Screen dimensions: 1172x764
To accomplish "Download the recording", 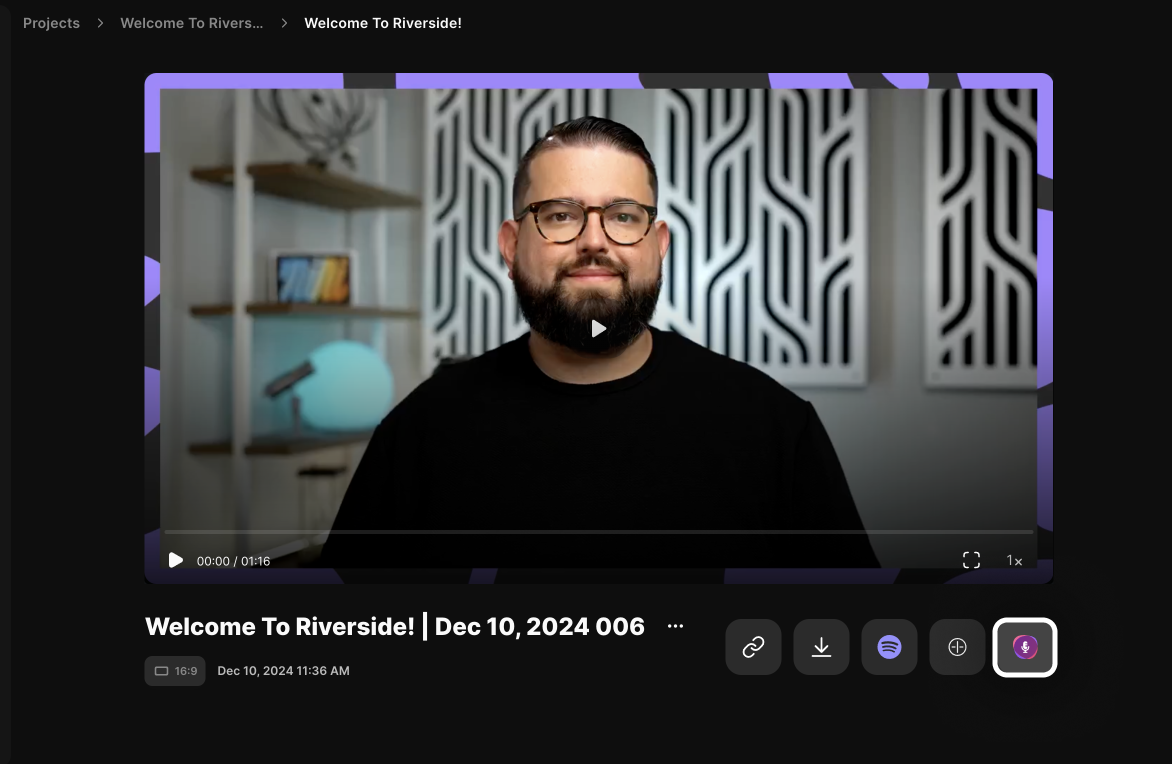I will 821,647.
